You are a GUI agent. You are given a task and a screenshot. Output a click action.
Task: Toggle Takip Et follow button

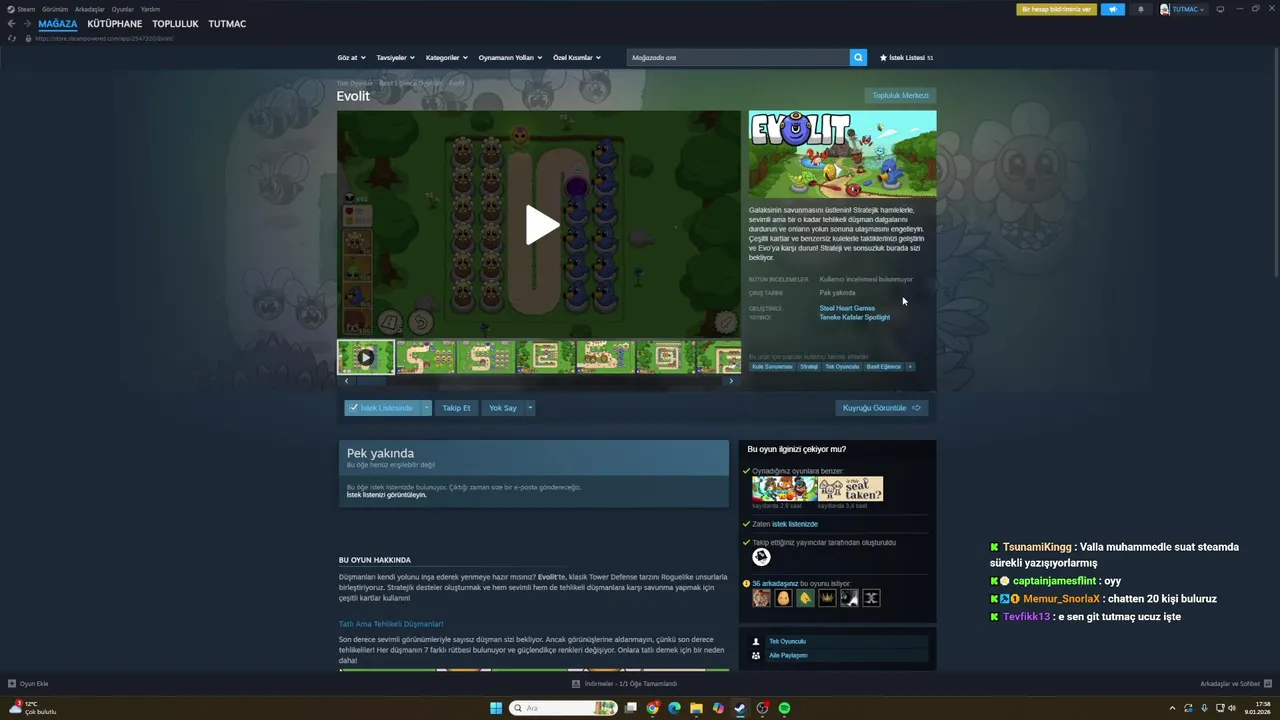coord(456,408)
